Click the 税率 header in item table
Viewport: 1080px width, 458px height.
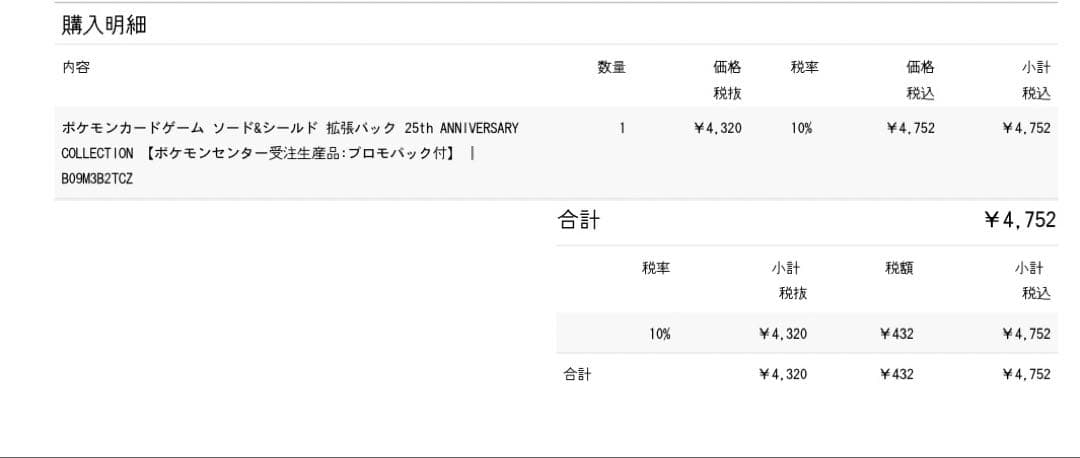coord(804,68)
